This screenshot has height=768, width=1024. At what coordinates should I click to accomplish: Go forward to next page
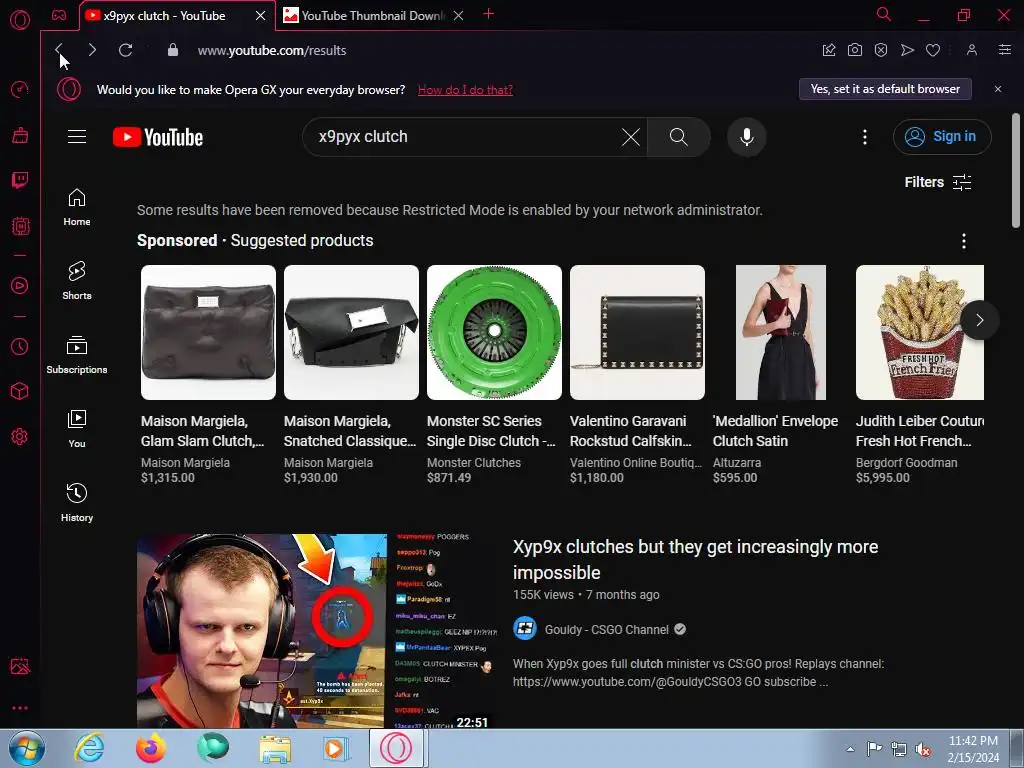point(92,50)
